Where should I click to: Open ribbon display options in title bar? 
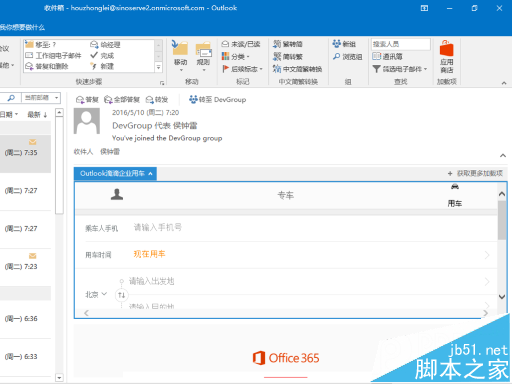pos(424,8)
